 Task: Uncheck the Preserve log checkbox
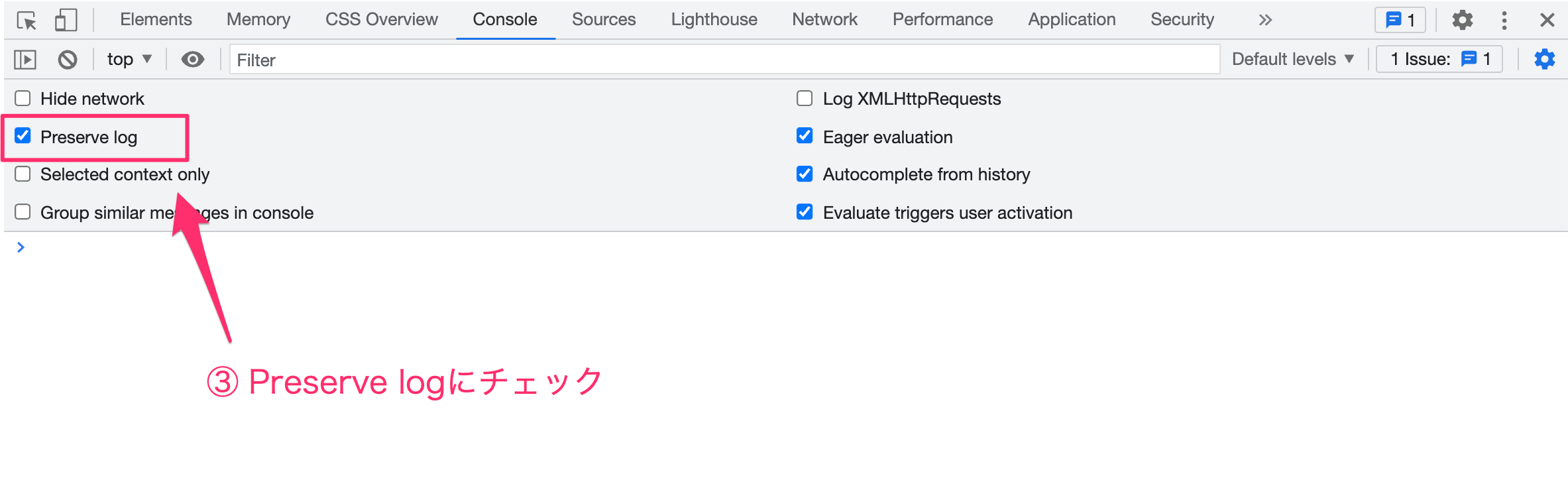(x=23, y=136)
